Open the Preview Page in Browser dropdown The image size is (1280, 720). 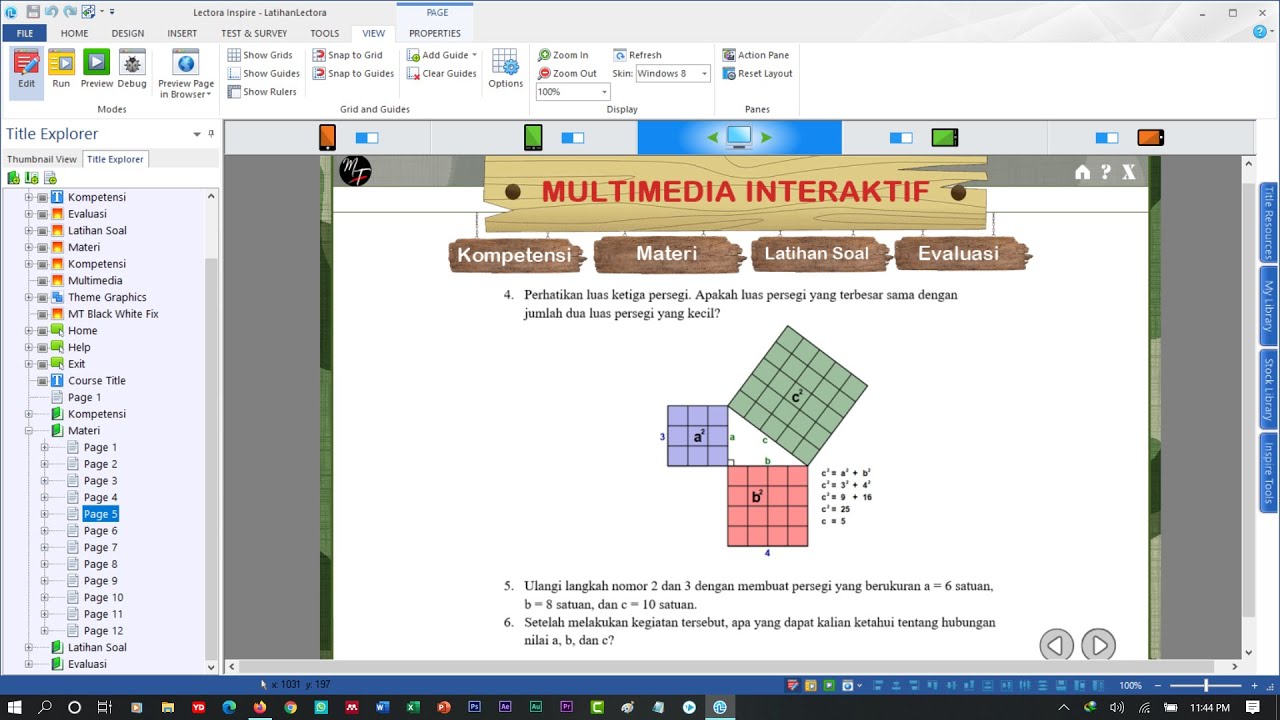click(x=186, y=89)
